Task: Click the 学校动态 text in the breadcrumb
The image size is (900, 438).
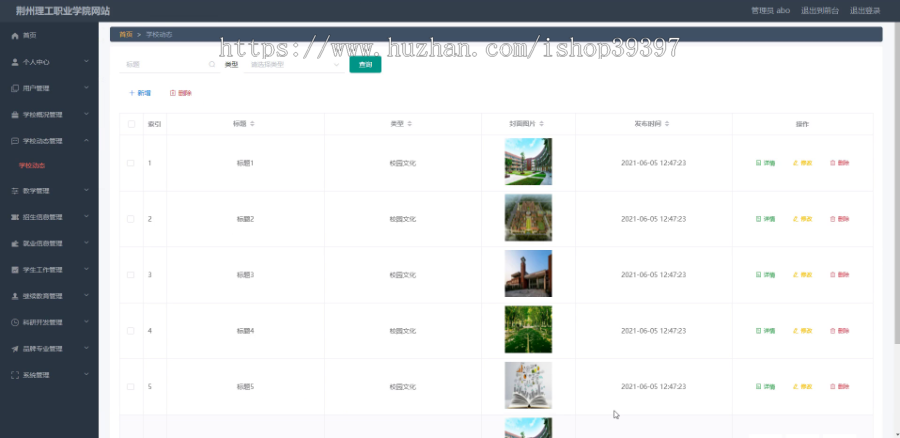Action: click(x=159, y=34)
